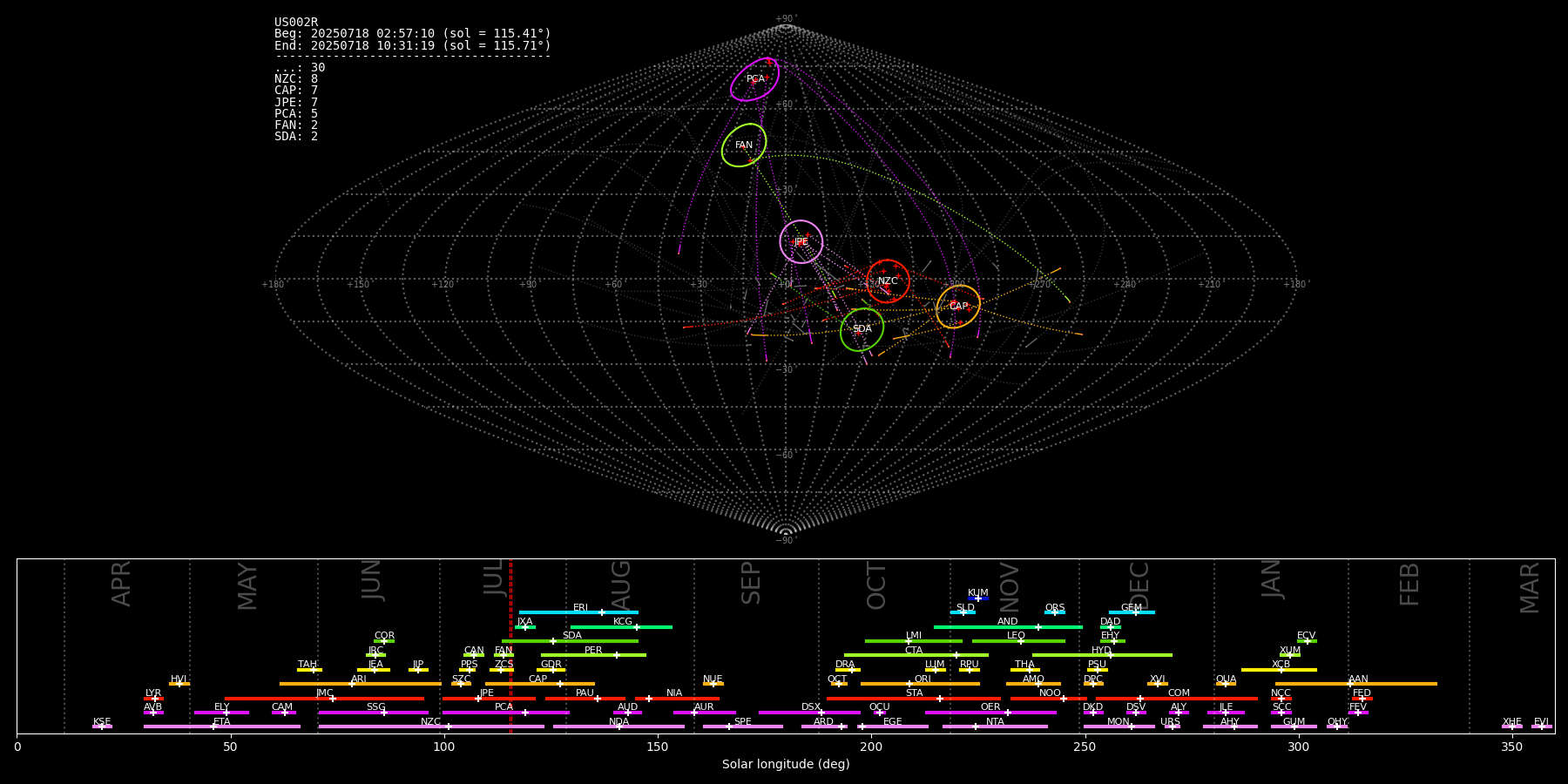Click the DRA shower label in timeline
The width and height of the screenshot is (1568, 784).
tap(845, 665)
